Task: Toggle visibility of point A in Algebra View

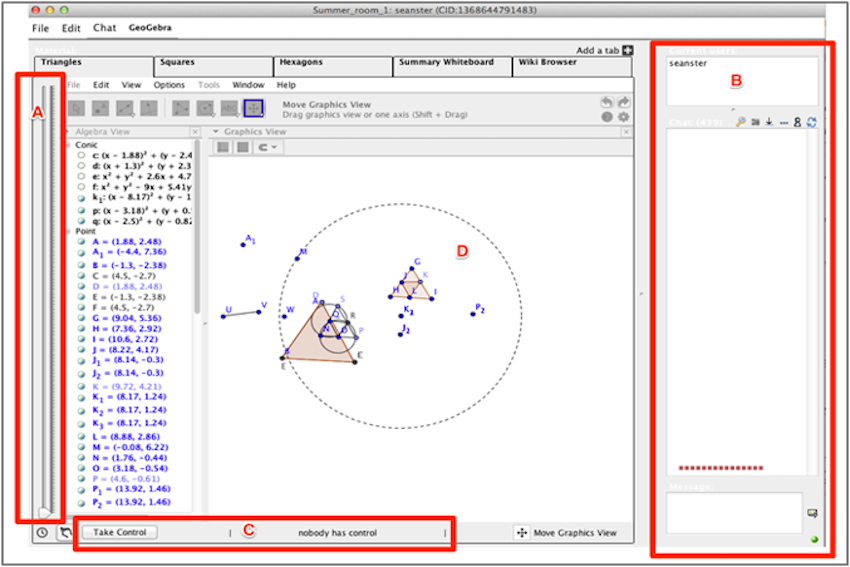Action: coord(81,240)
